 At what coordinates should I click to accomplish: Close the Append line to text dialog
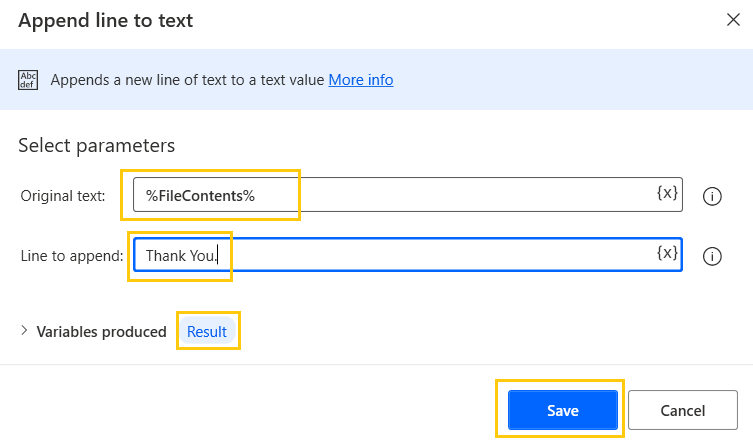(x=733, y=20)
